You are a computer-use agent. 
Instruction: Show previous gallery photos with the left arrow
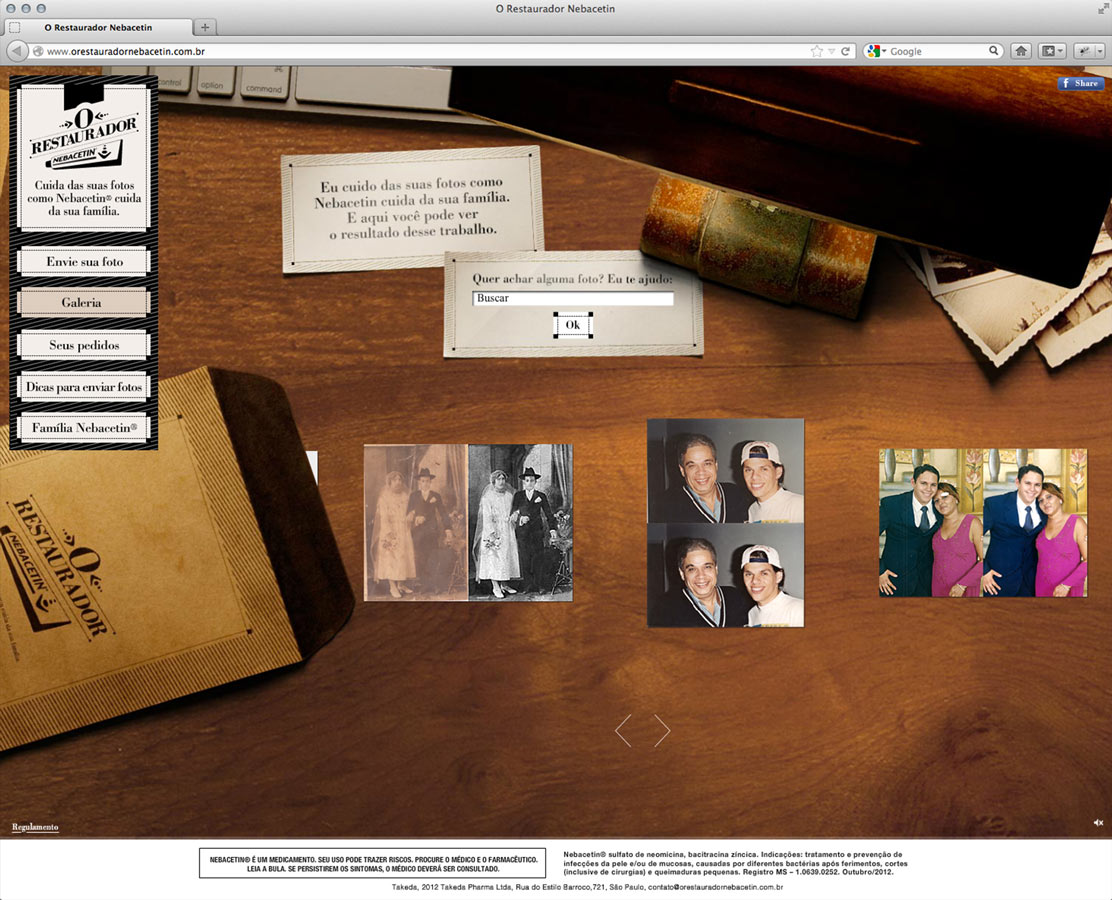(x=623, y=730)
